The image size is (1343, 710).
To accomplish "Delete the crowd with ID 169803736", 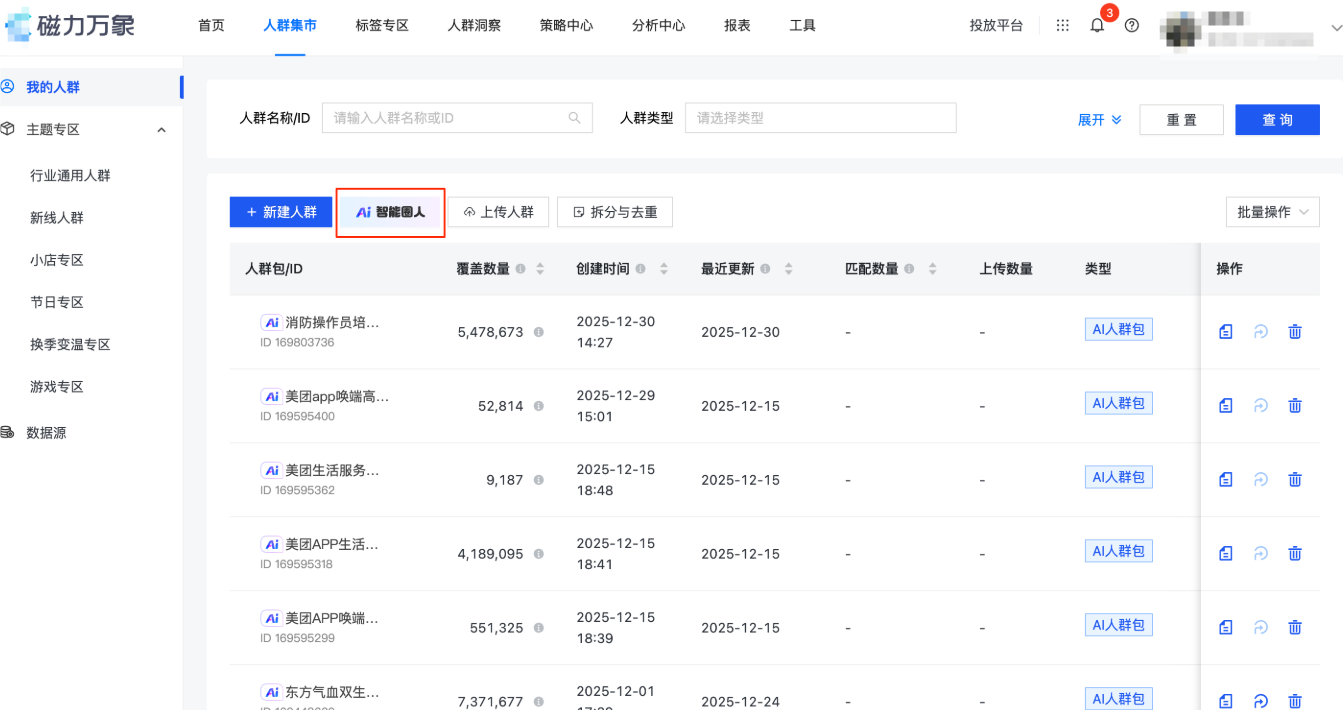I will (1295, 332).
